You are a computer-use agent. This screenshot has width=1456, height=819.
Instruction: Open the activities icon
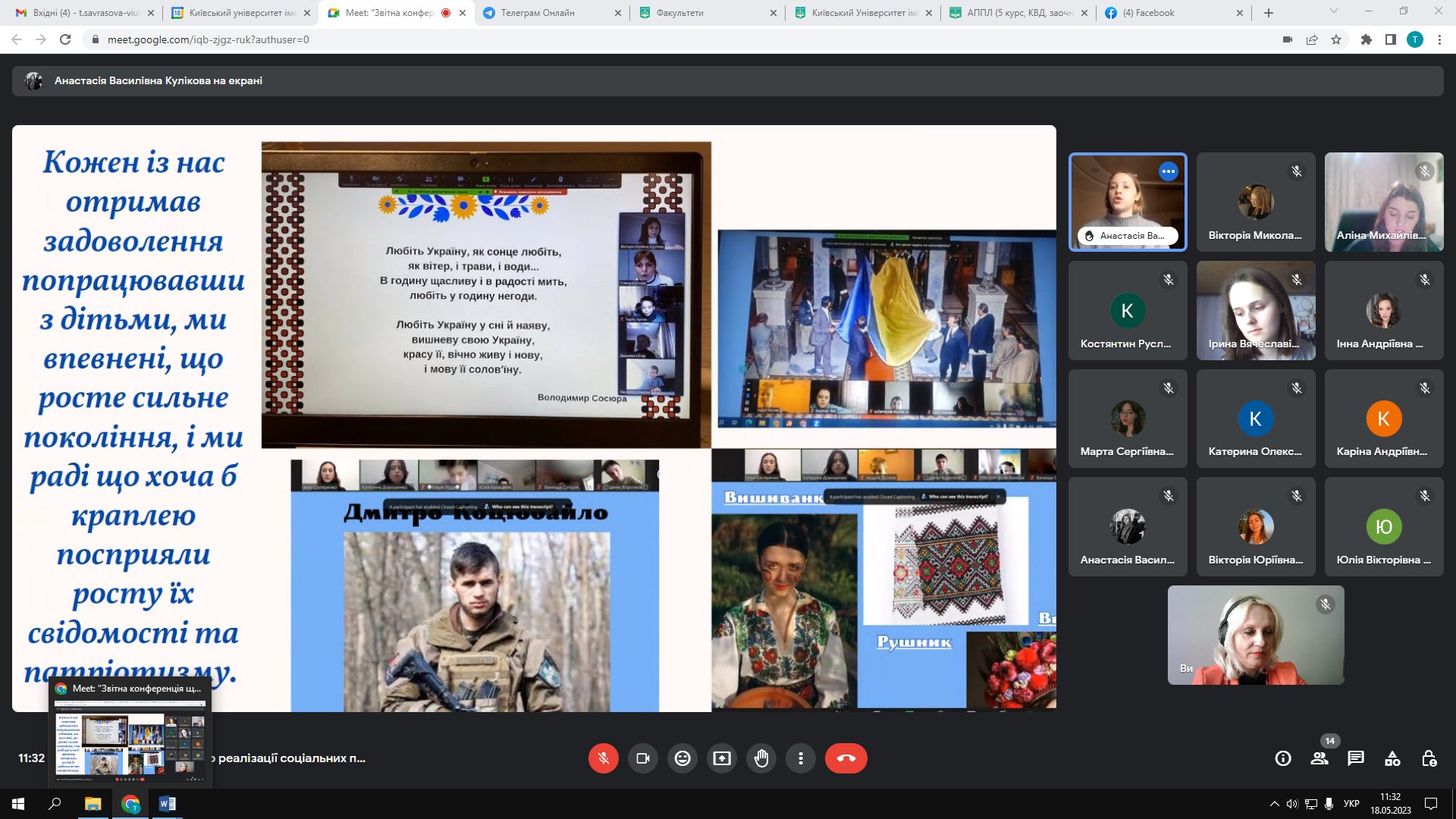tap(1392, 758)
